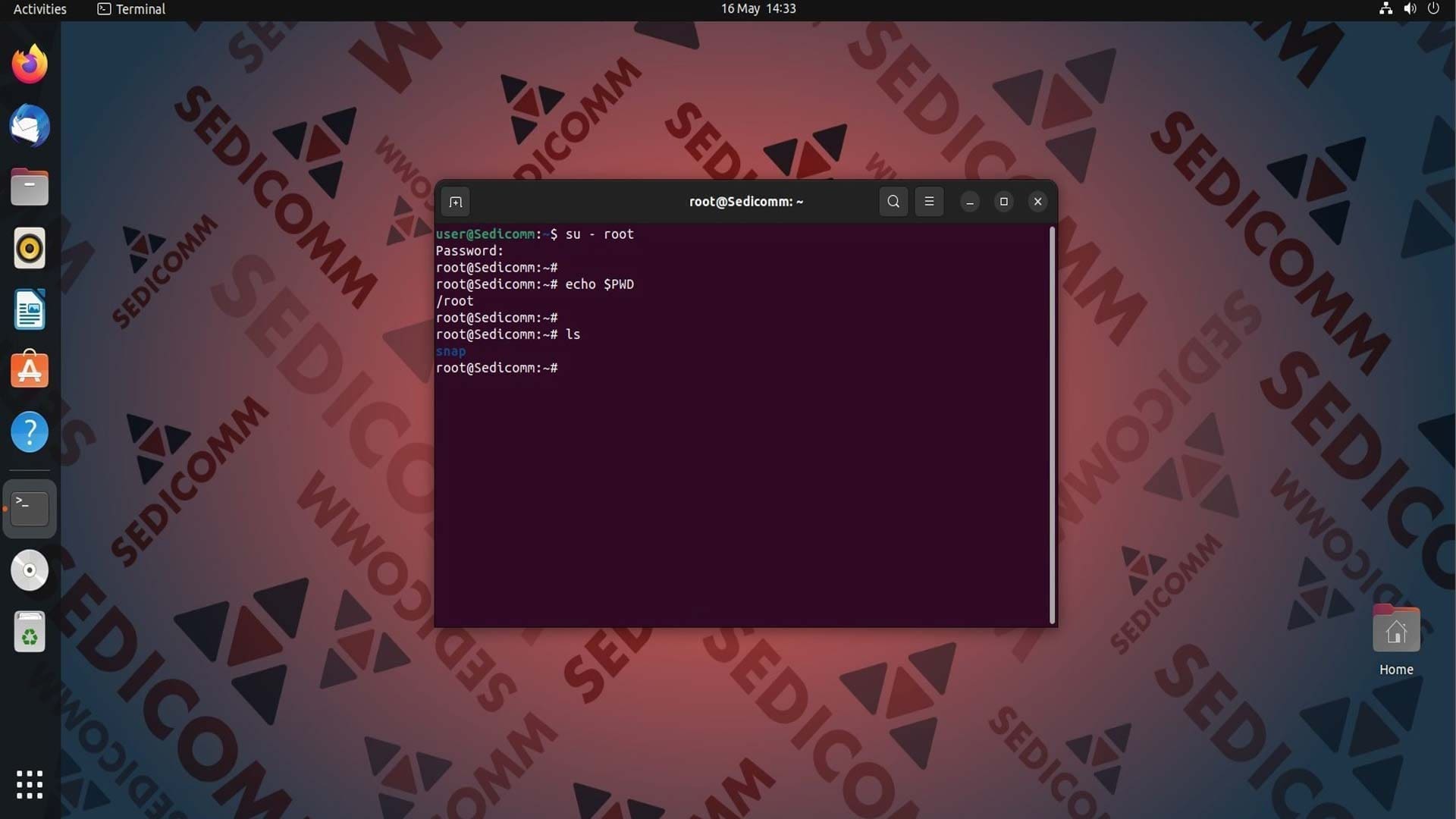This screenshot has width=1456, height=819.
Task: Open the Activities overview
Action: coord(40,9)
